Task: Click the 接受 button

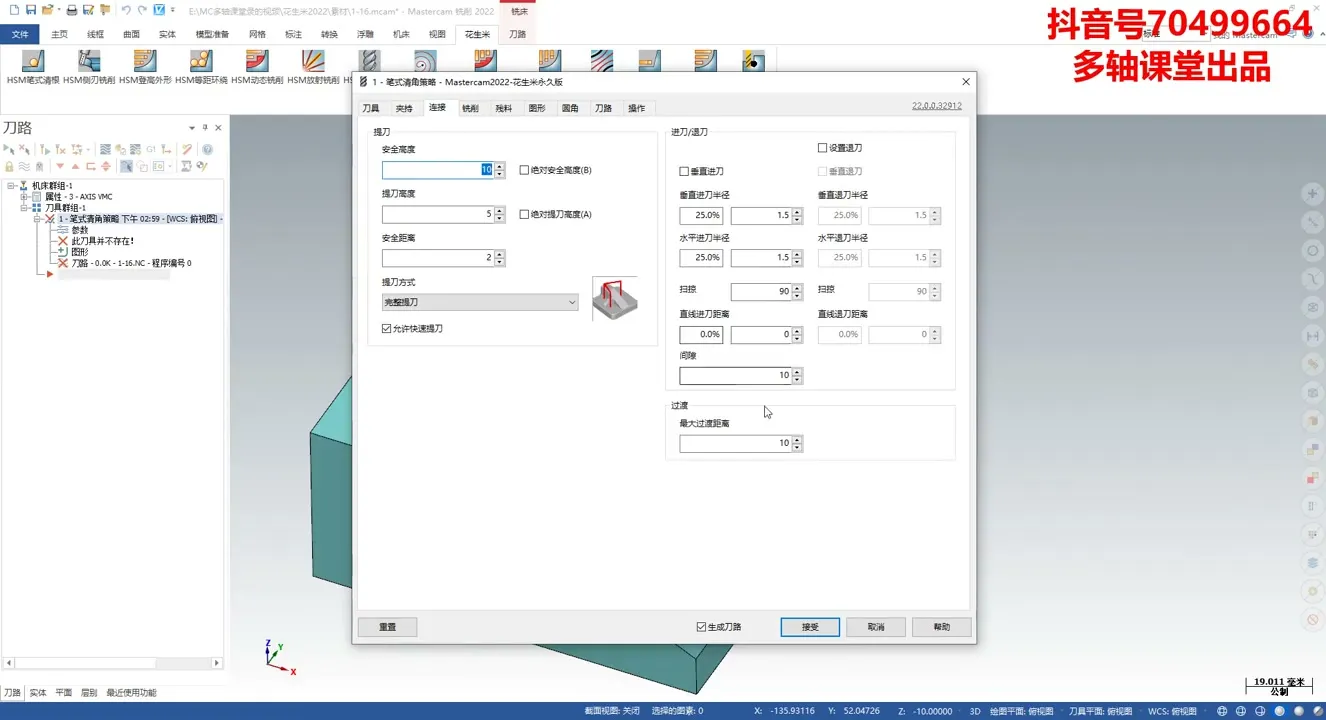Action: click(810, 627)
